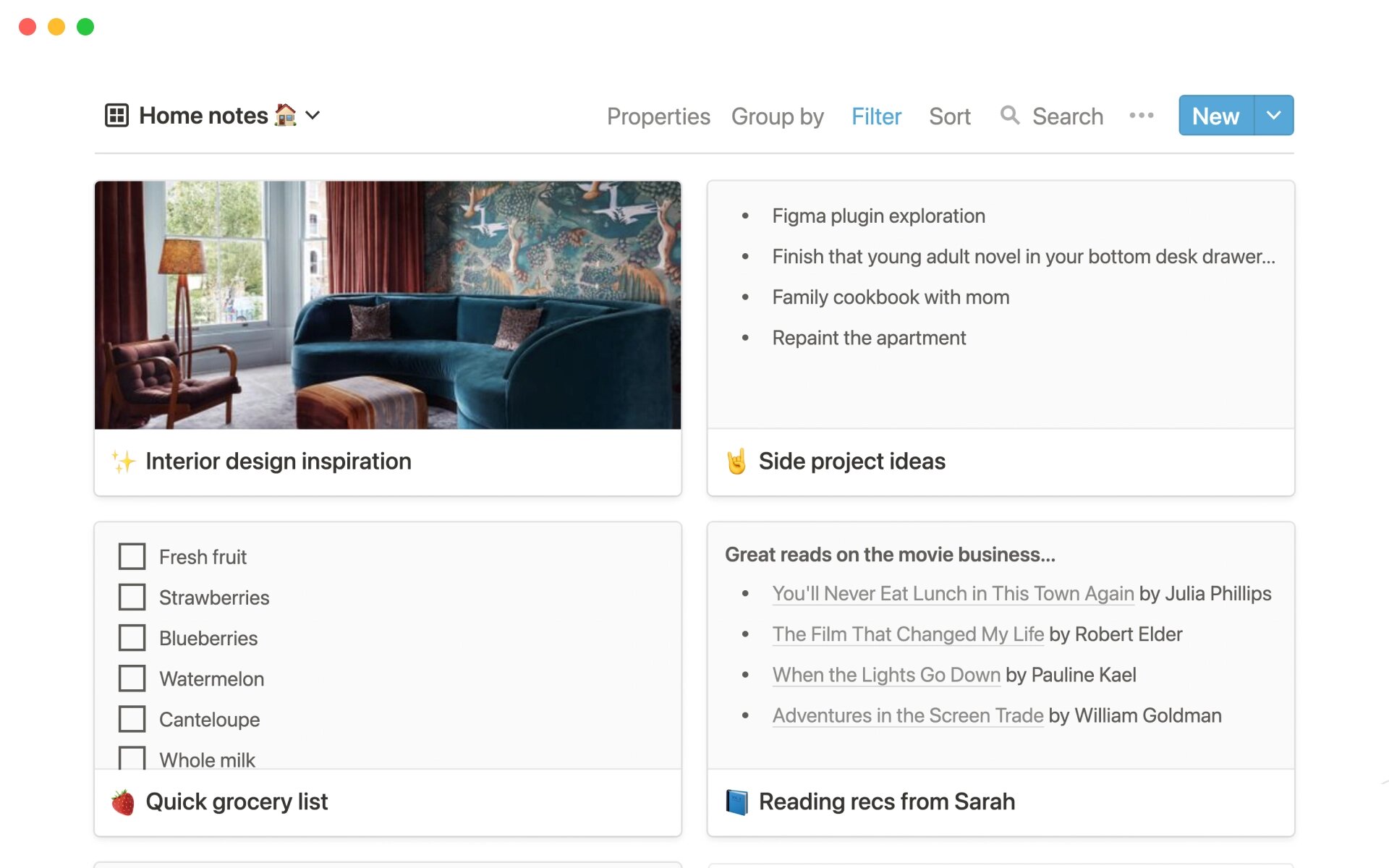Select the Filter menu item

(x=876, y=115)
